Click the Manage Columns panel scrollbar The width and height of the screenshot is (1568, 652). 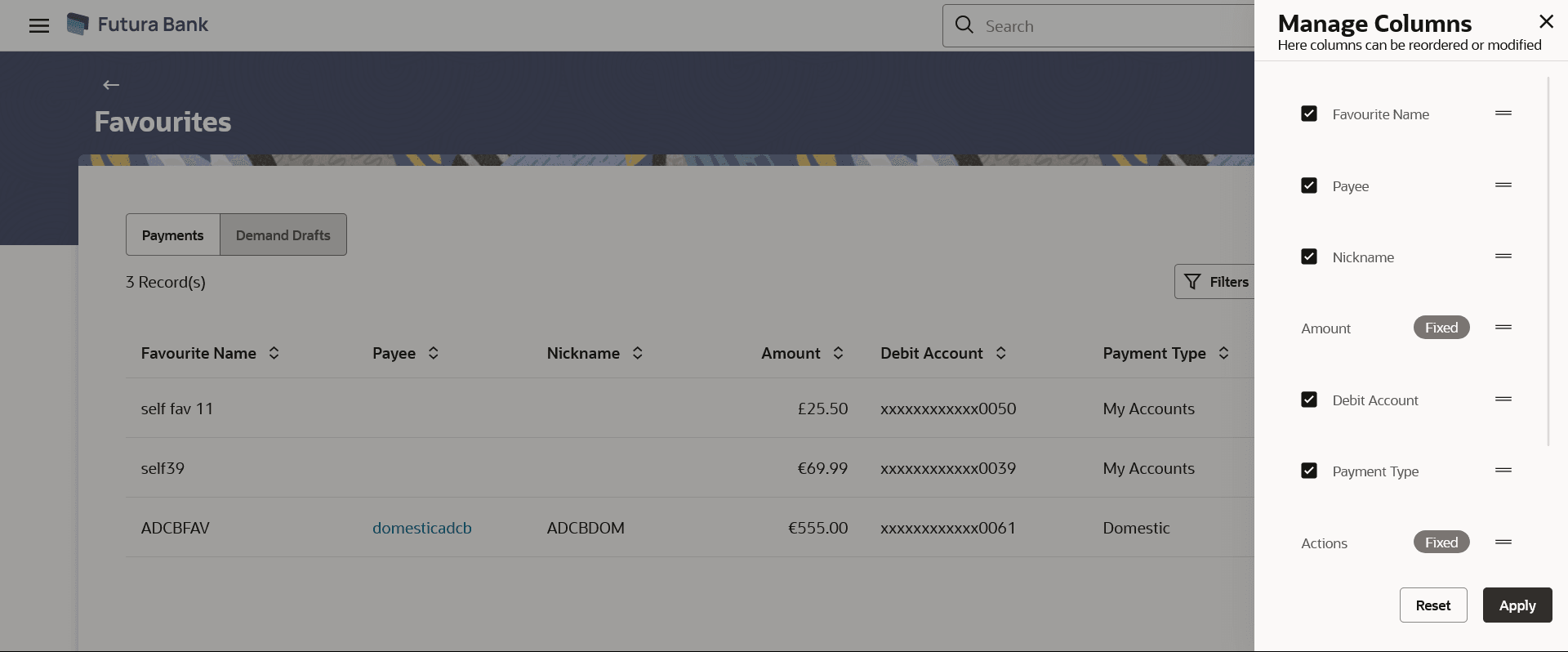click(x=1548, y=261)
